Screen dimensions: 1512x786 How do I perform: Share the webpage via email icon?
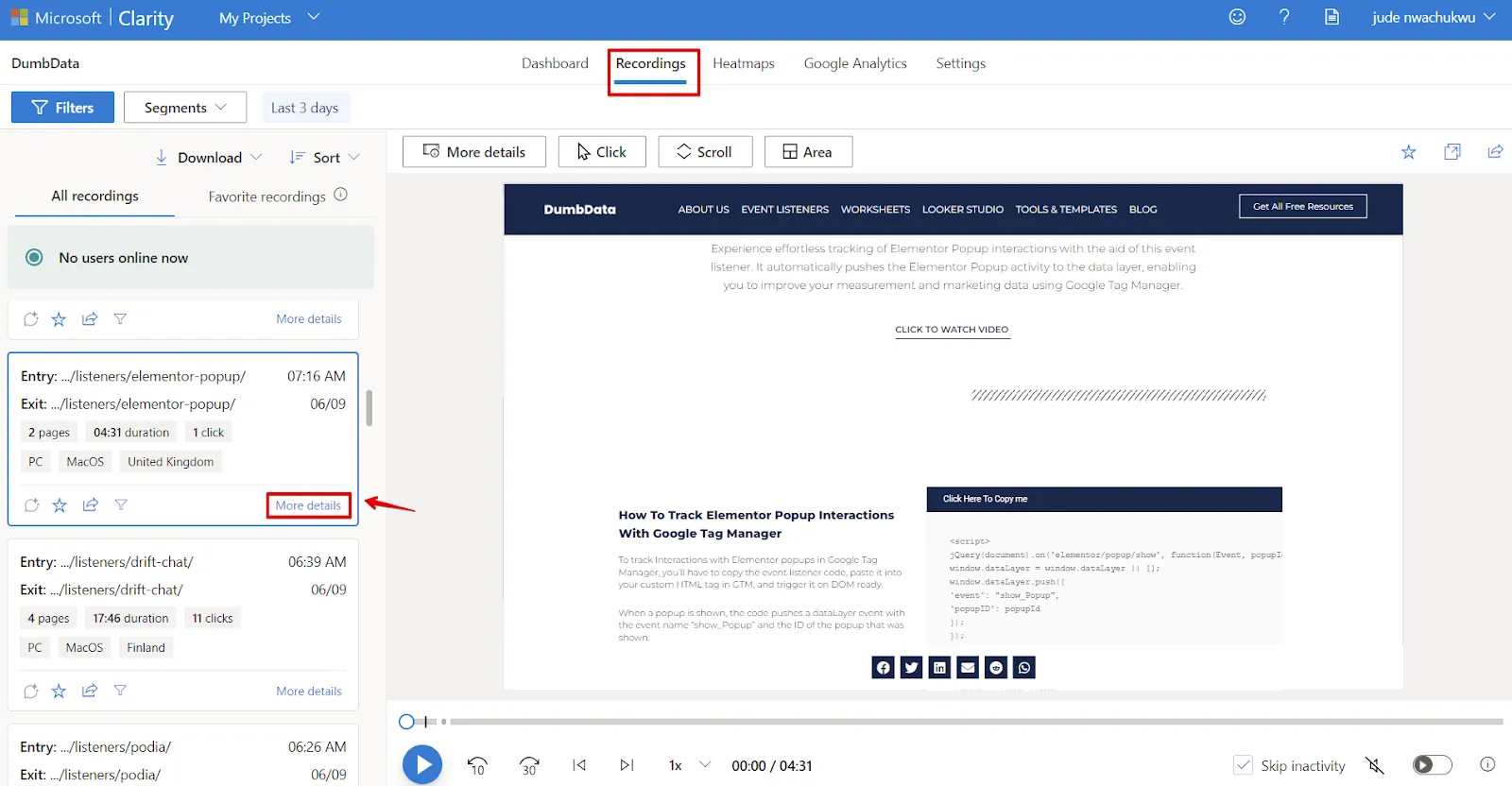[x=968, y=668]
